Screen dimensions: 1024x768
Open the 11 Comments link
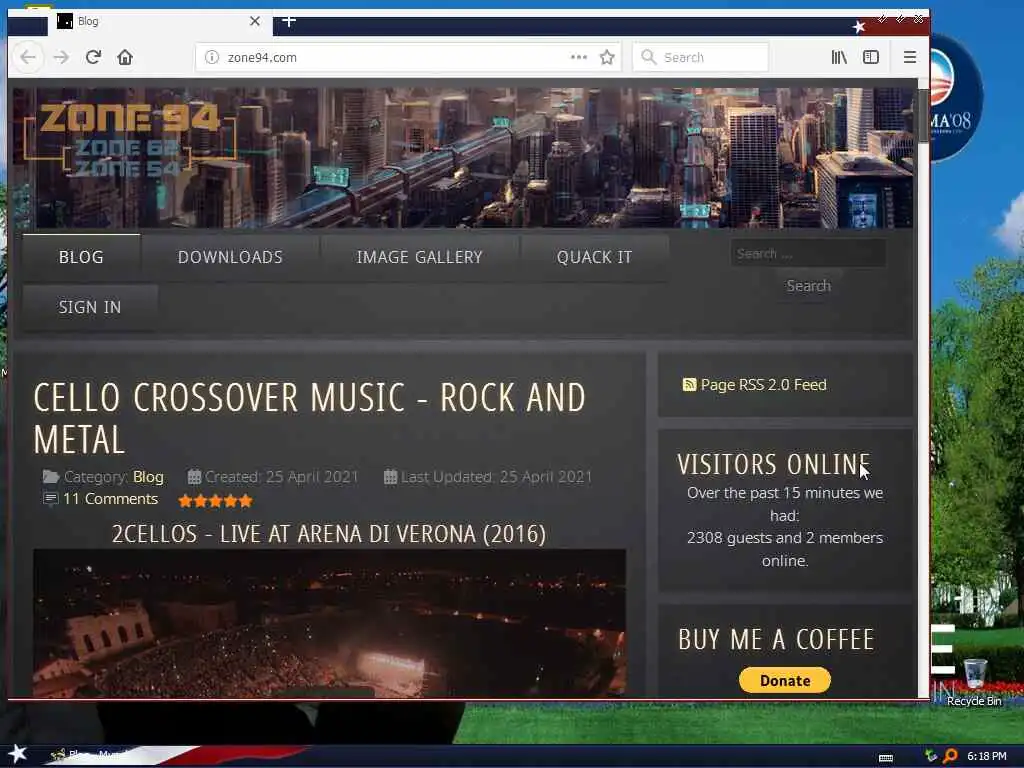[x=110, y=499]
